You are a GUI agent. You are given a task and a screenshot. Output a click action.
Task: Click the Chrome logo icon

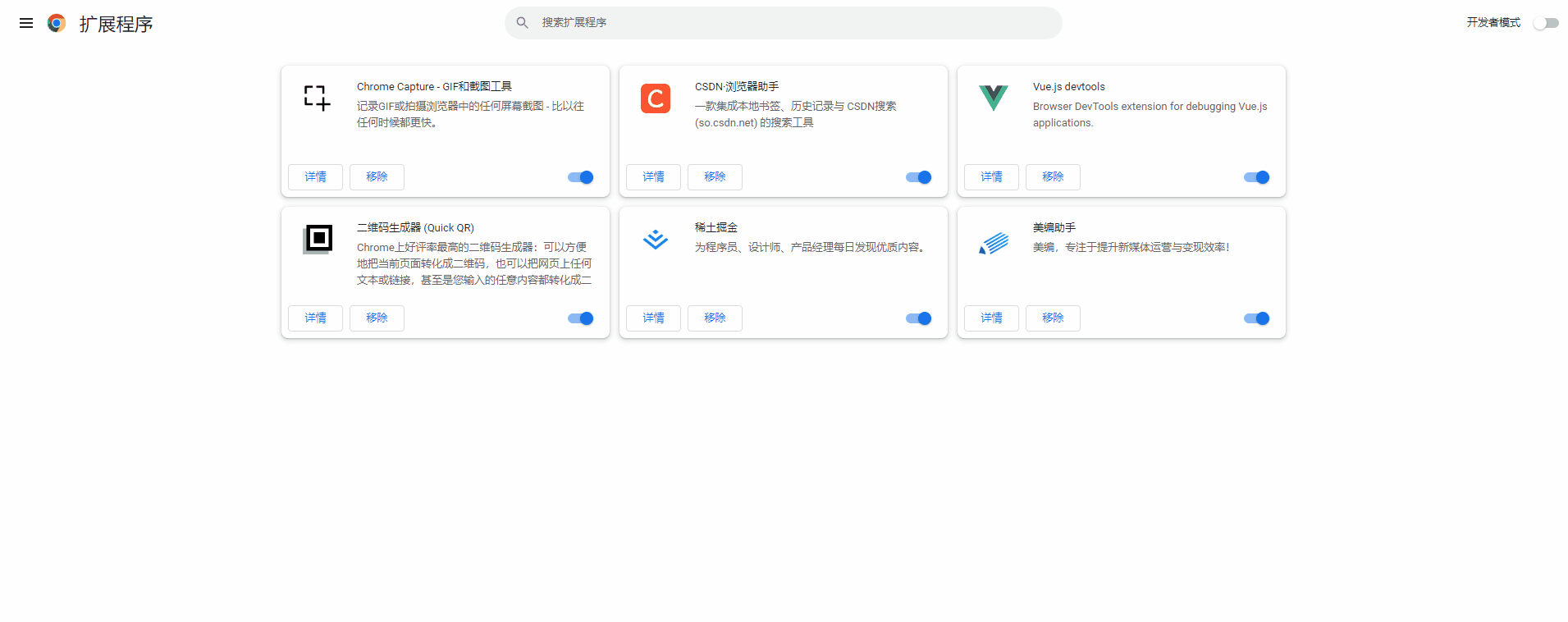[57, 23]
